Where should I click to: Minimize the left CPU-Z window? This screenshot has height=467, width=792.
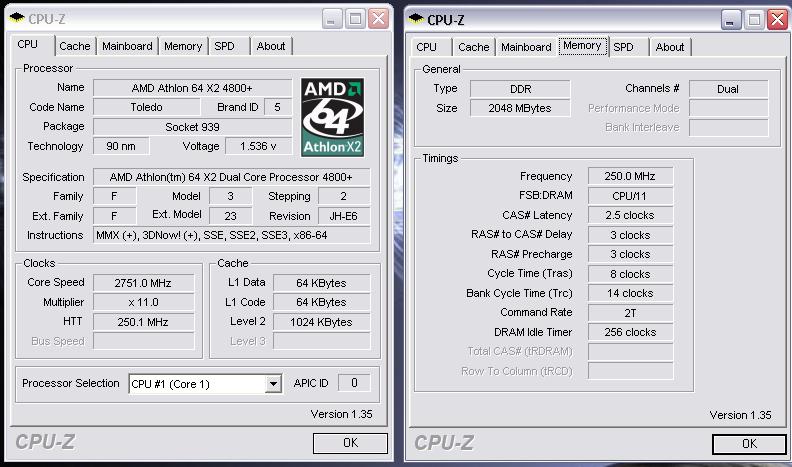click(332, 19)
